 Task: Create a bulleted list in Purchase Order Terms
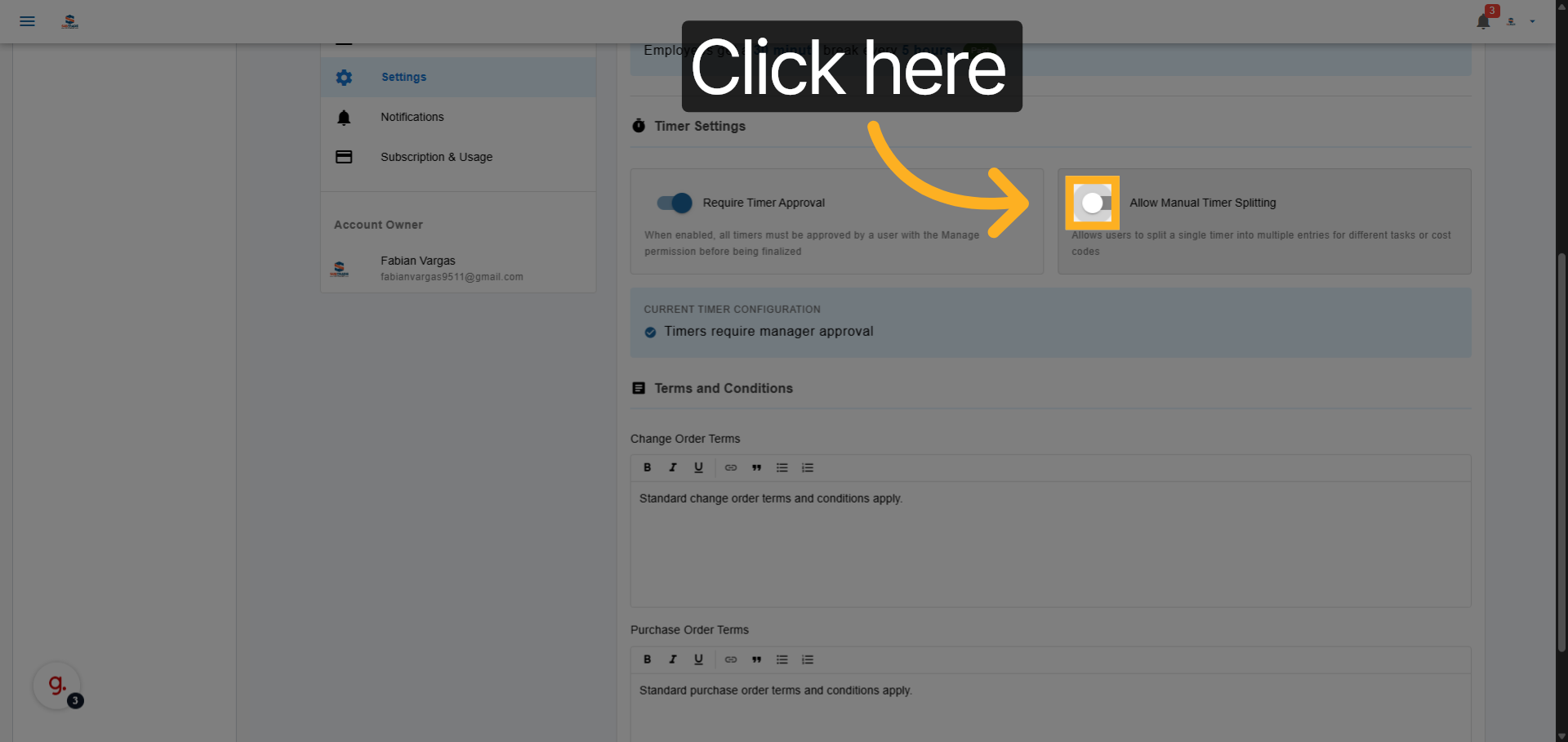click(782, 659)
